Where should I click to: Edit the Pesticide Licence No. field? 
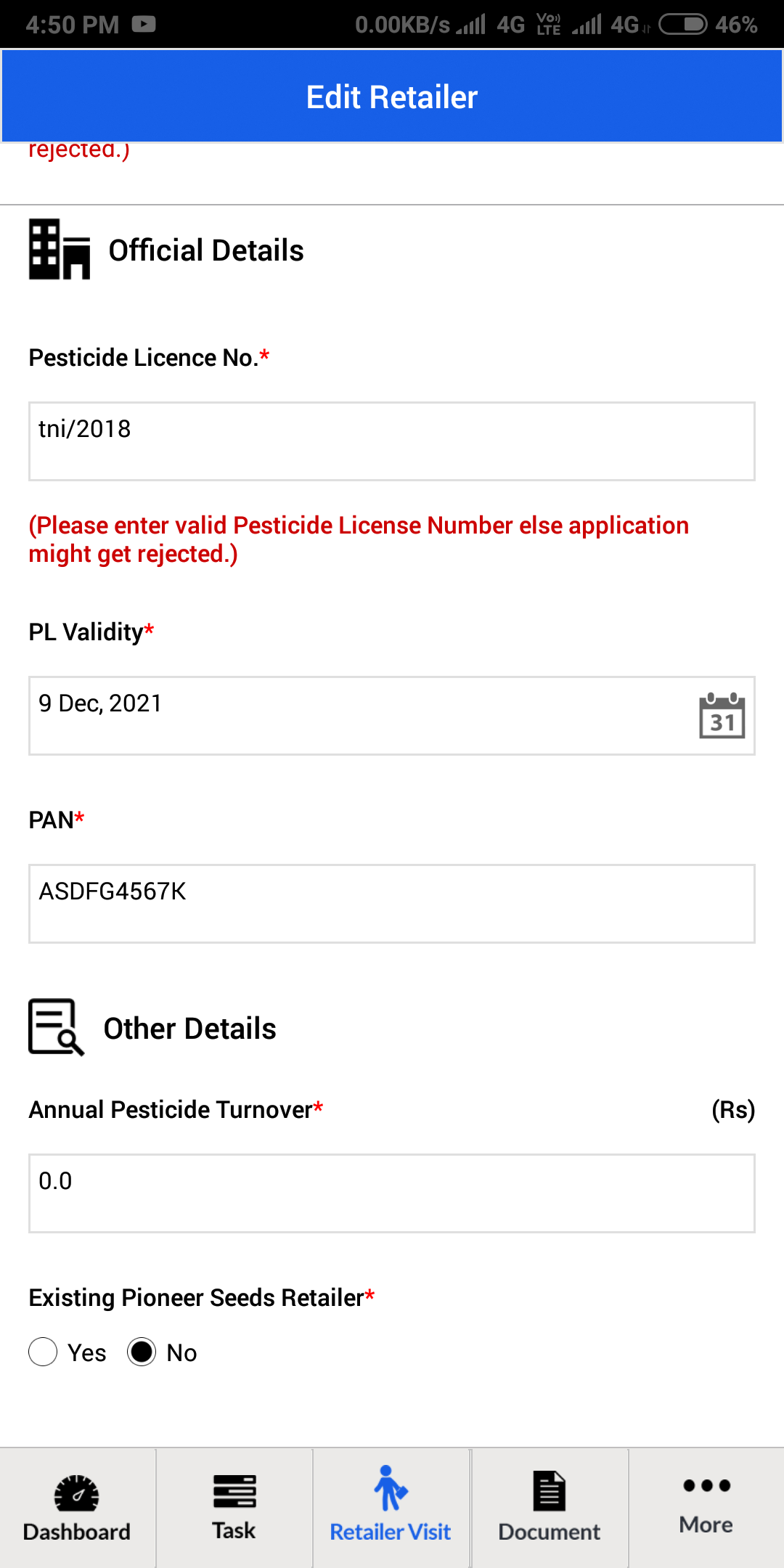[392, 441]
